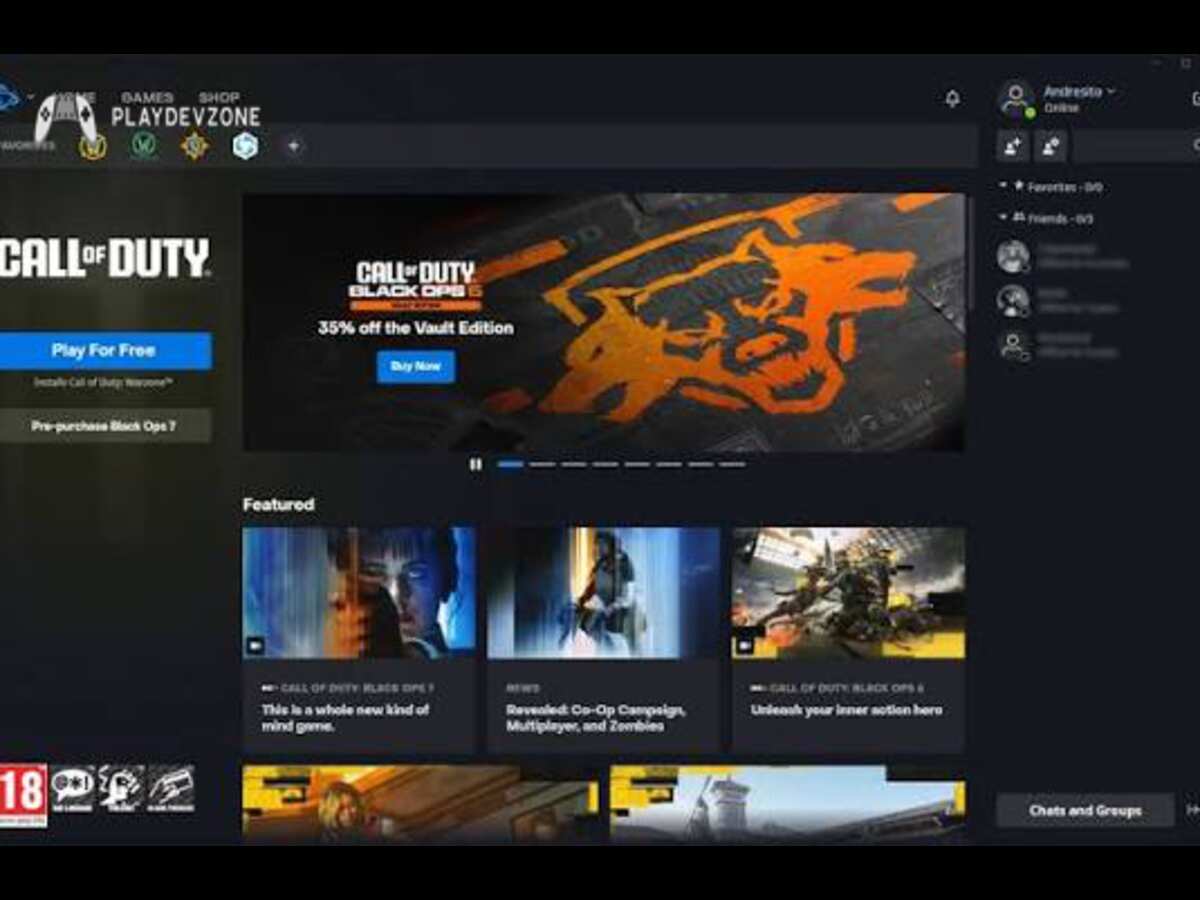Viewport: 1200px width, 900px height.
Task: Click '35% off the Vault Edition' text
Action: 415,328
